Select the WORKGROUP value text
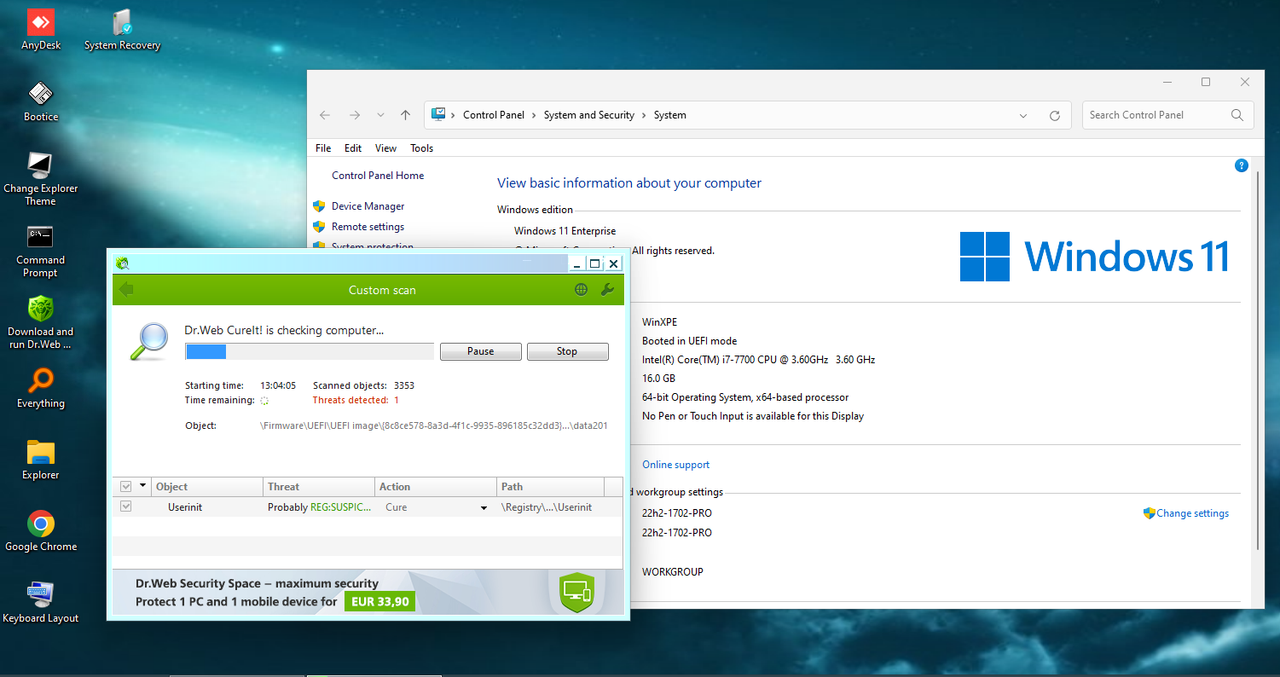 point(673,572)
